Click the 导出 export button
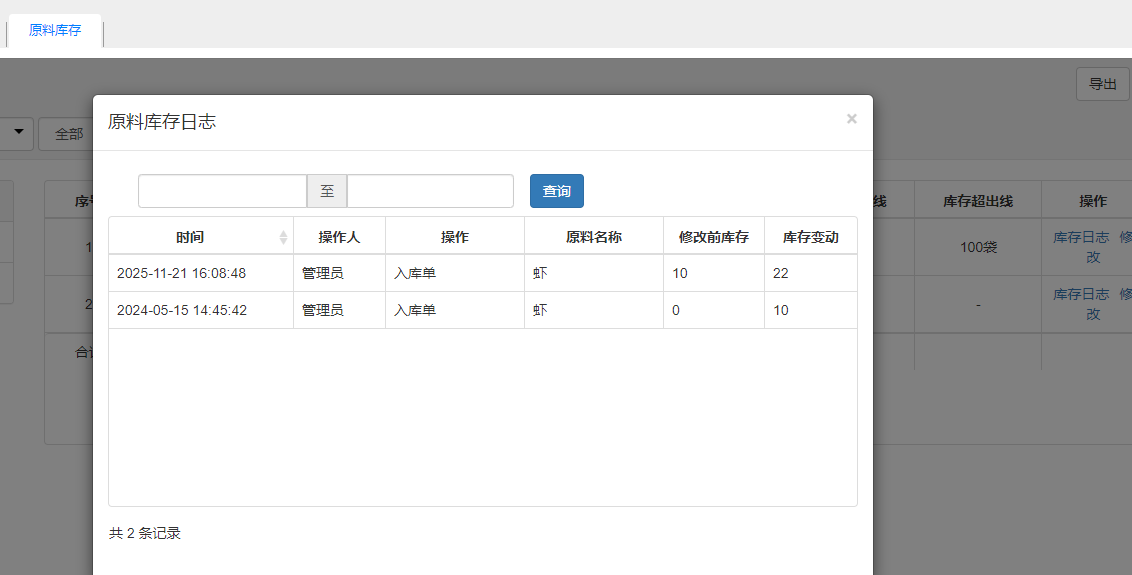 click(x=1102, y=84)
